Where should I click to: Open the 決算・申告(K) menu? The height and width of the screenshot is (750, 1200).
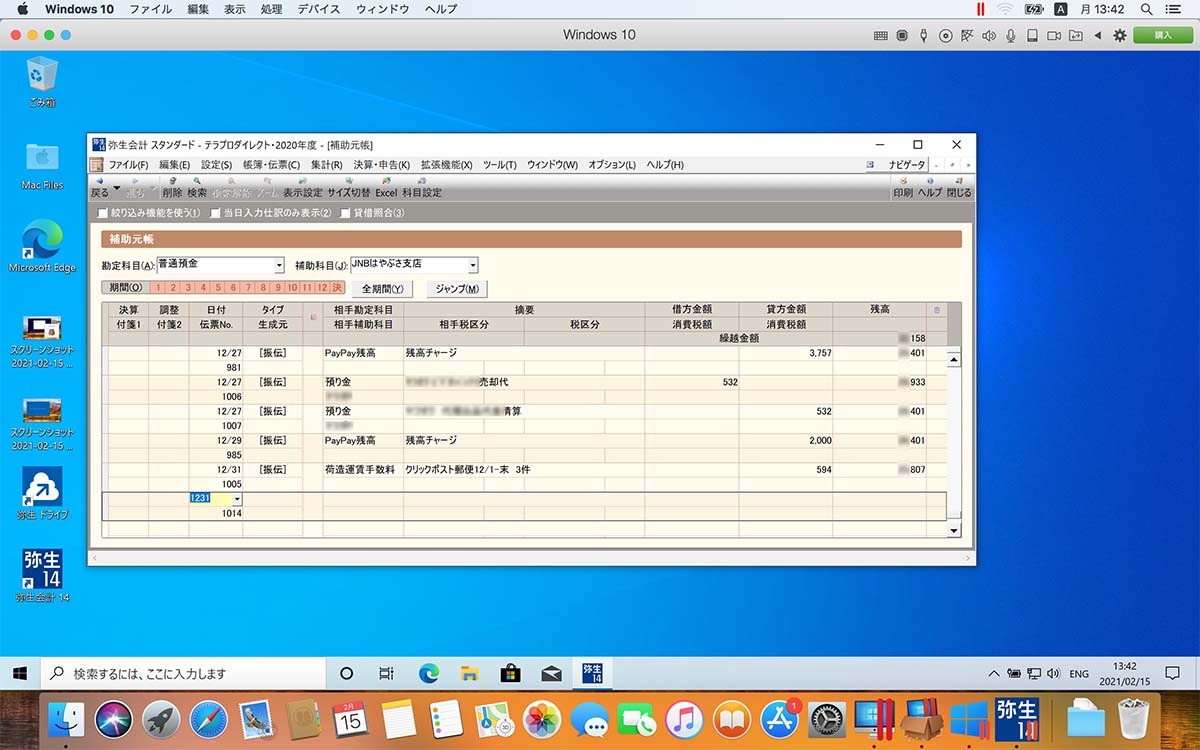[x=381, y=165]
